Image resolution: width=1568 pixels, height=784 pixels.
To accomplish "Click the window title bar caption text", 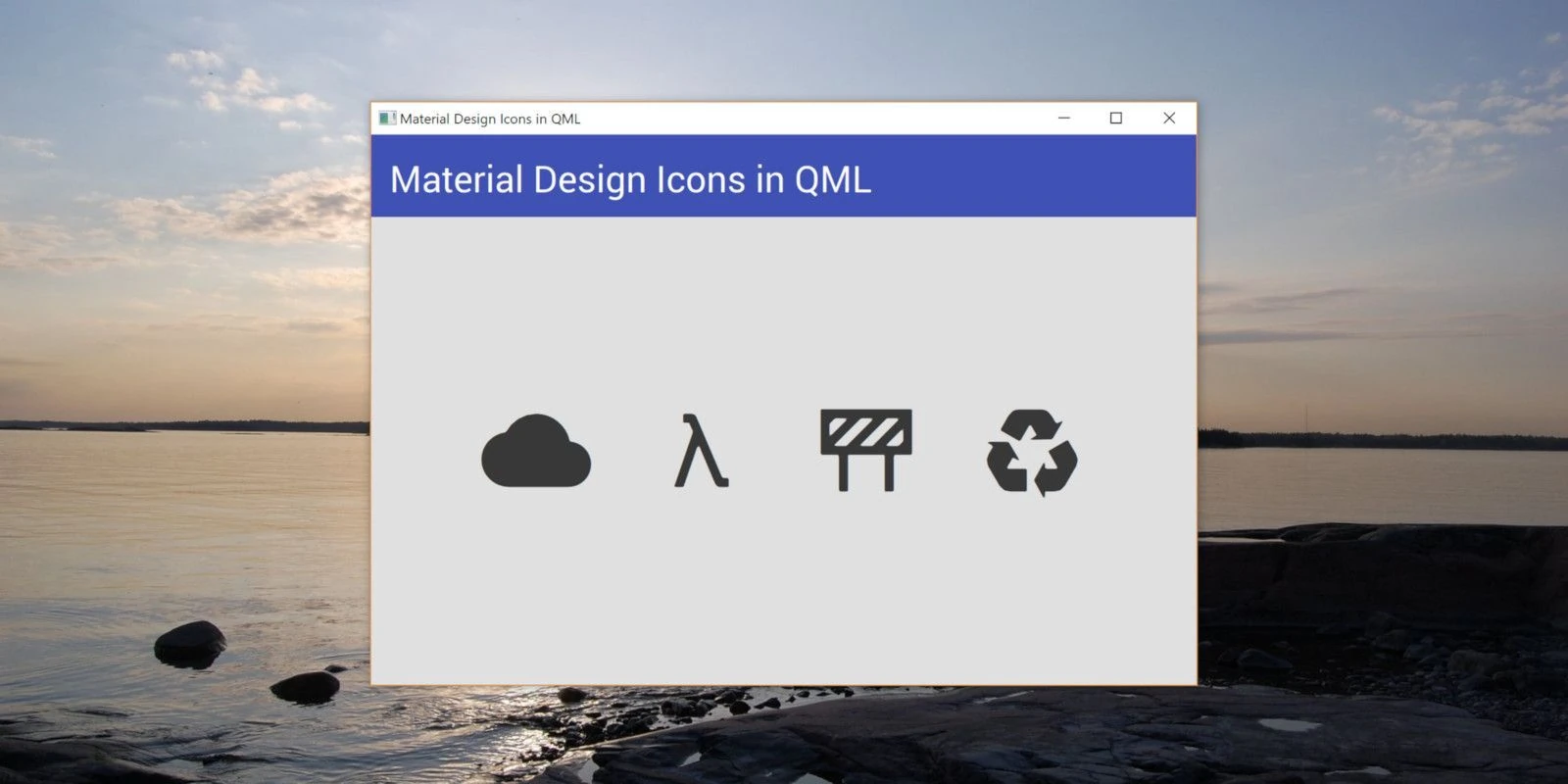I will tap(490, 119).
